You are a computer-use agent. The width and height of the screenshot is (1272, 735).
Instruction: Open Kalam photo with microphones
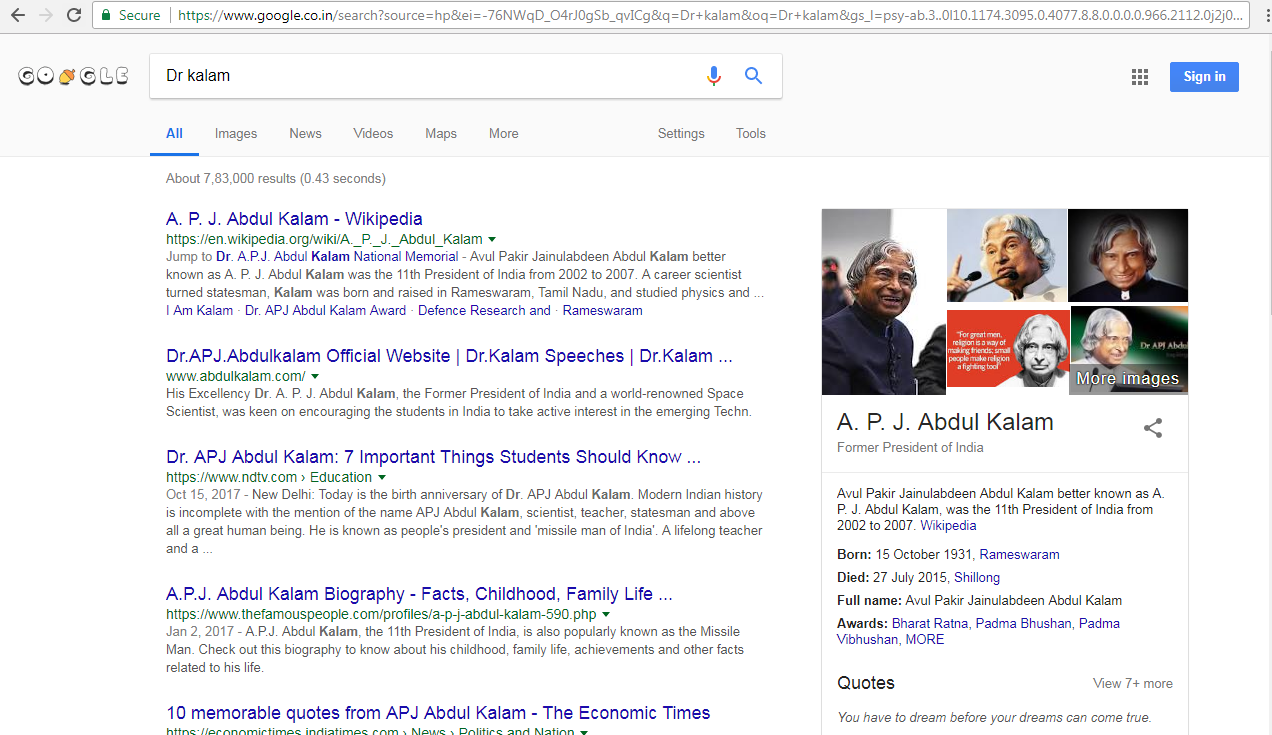[1007, 255]
